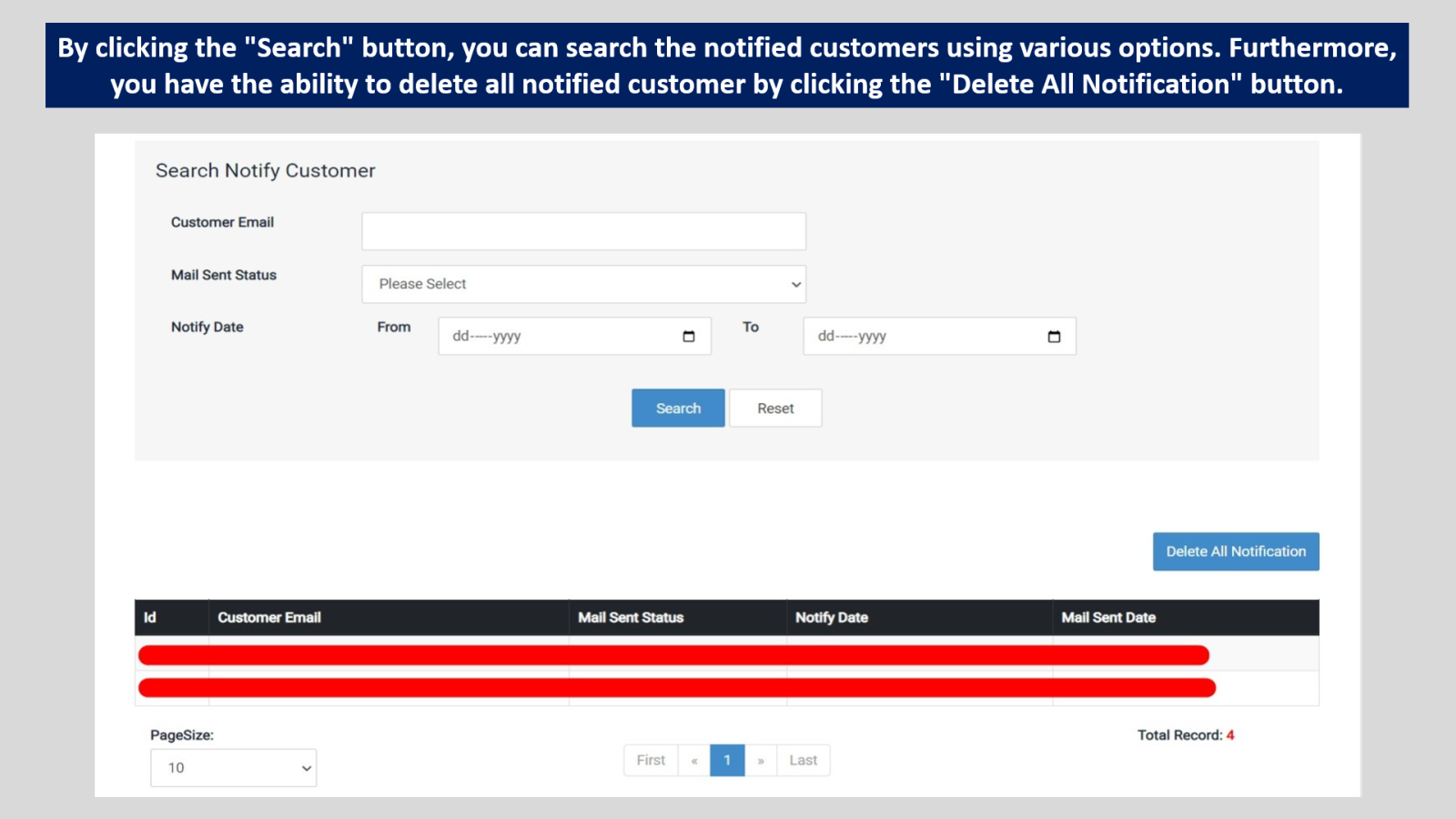The width and height of the screenshot is (1456, 819).
Task: Click Delete All Notification
Action: (x=1235, y=551)
